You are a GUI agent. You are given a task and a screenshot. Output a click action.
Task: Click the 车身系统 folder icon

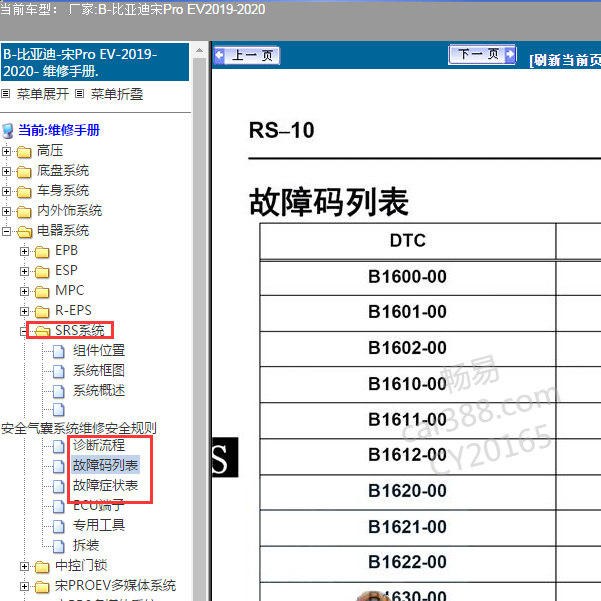(x=24, y=192)
